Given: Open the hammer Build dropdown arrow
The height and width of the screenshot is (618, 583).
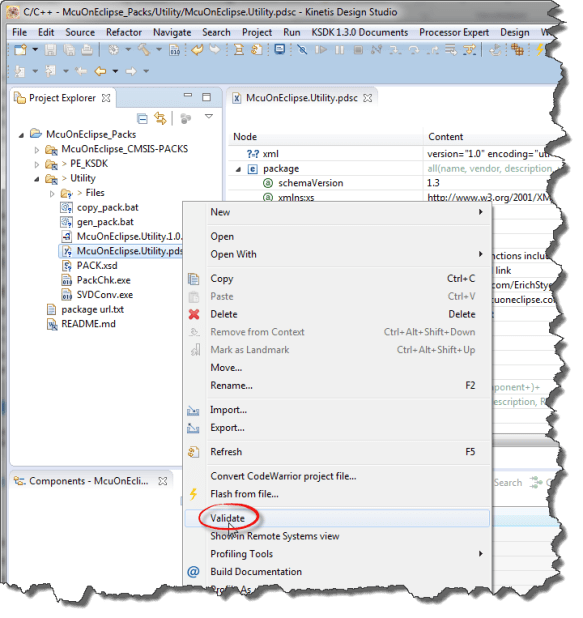Looking at the screenshot, I should [x=158, y=50].
